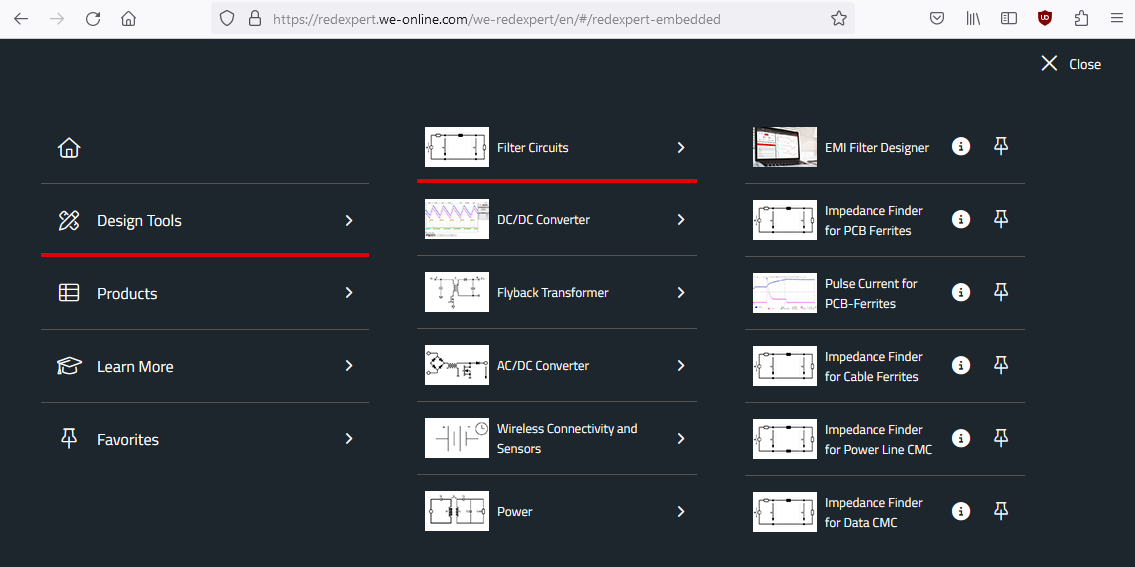
Task: Click the Learn More graduation cap icon
Action: 69,366
